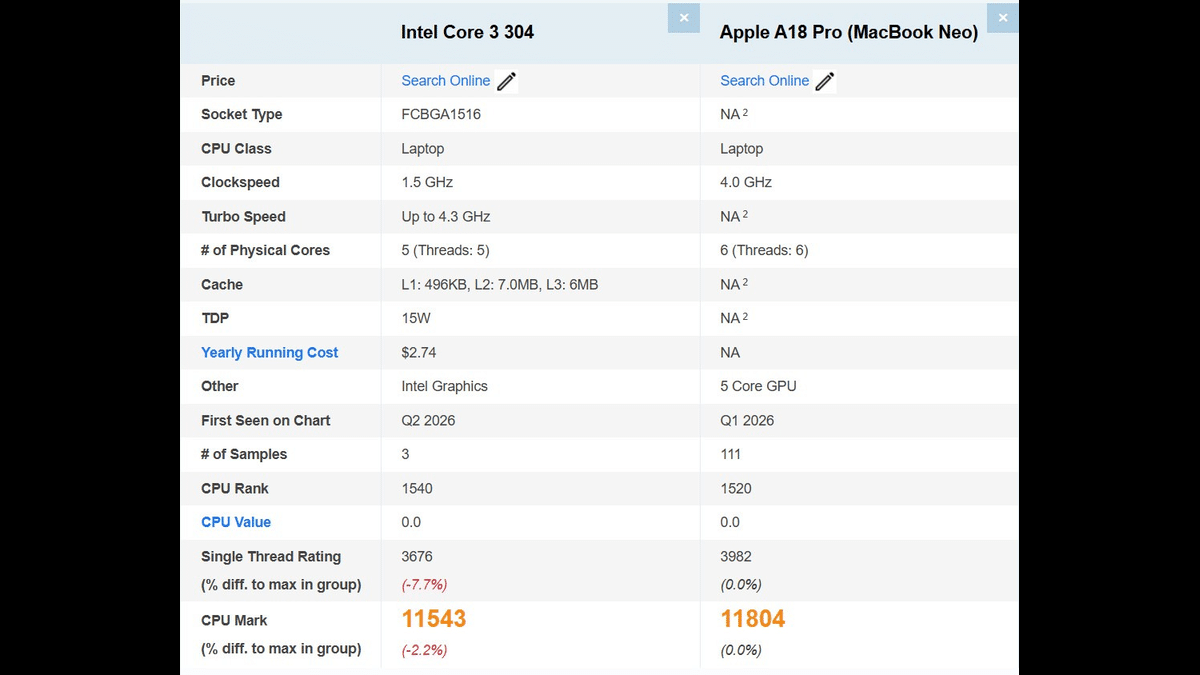This screenshot has height=675, width=1200.
Task: Click the CPU Class row label
Action: coord(236,149)
